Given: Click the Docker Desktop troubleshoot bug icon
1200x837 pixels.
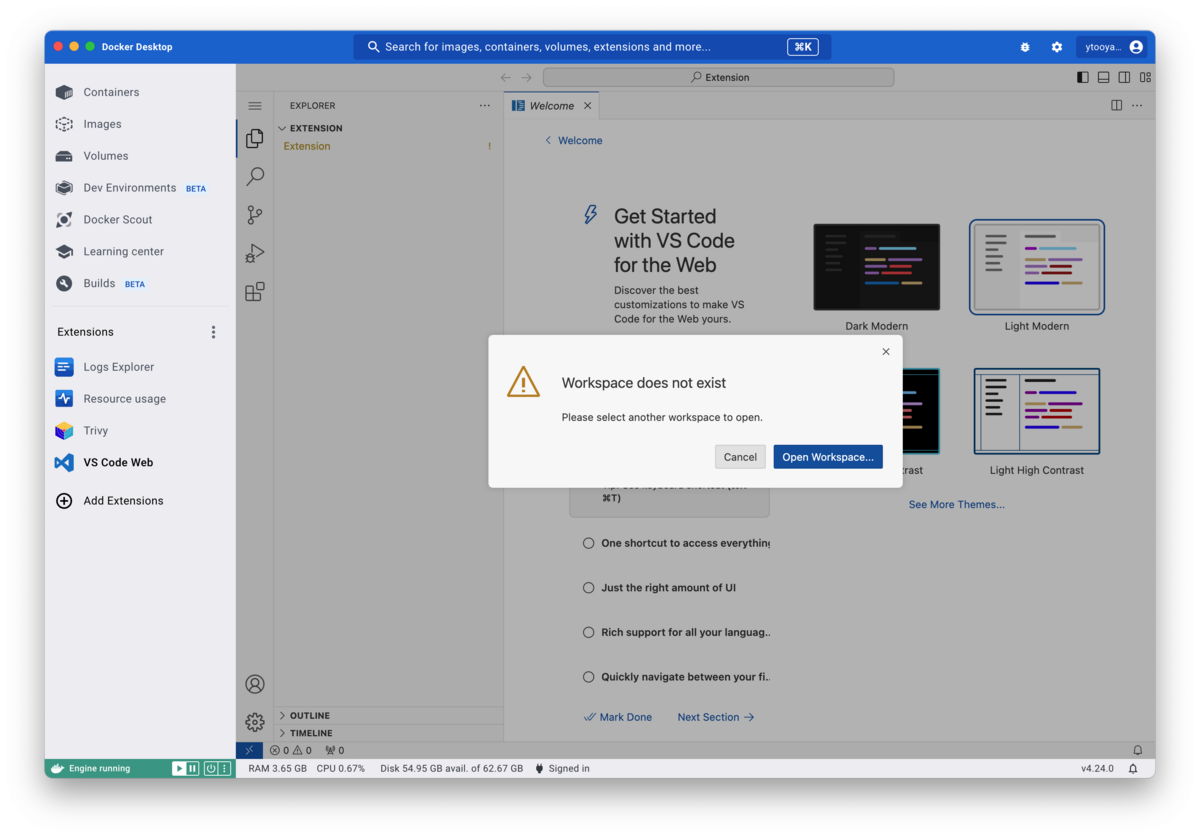Looking at the screenshot, I should point(1025,47).
